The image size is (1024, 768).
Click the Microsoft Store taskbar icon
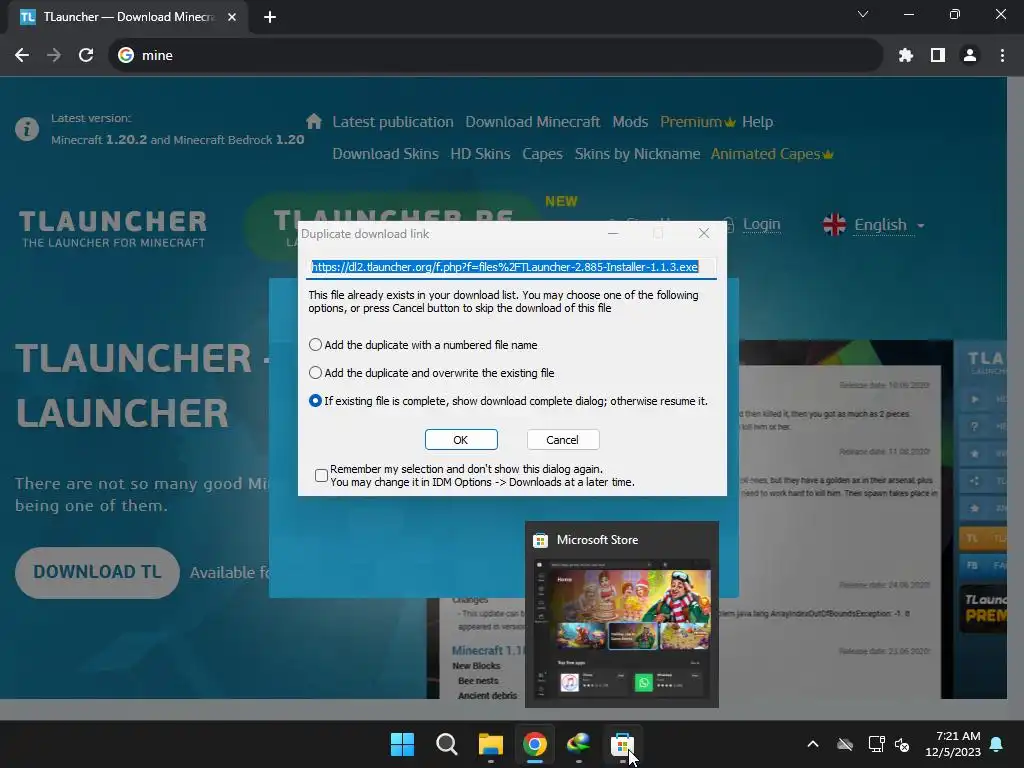pos(622,744)
